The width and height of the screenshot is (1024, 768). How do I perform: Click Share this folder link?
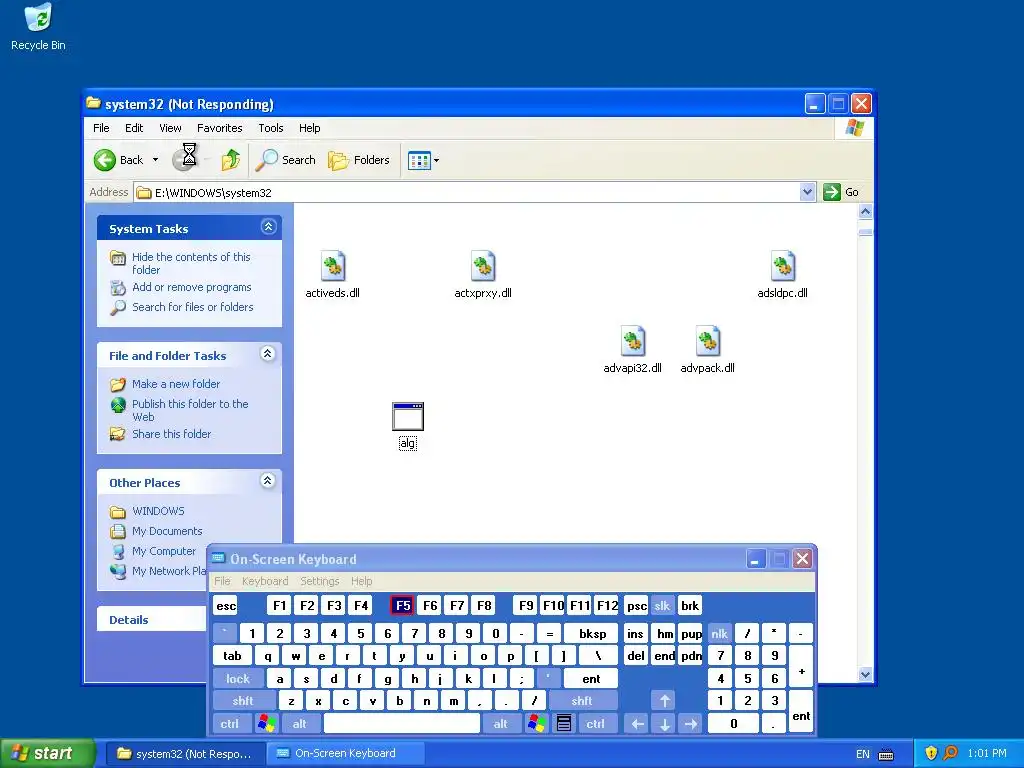[171, 434]
